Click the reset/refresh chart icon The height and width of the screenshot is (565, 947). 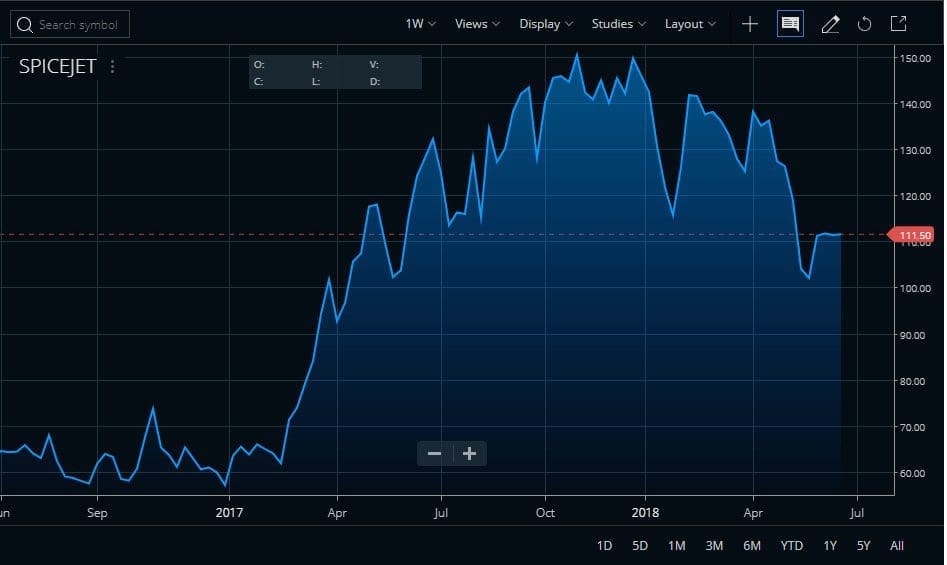pos(864,24)
